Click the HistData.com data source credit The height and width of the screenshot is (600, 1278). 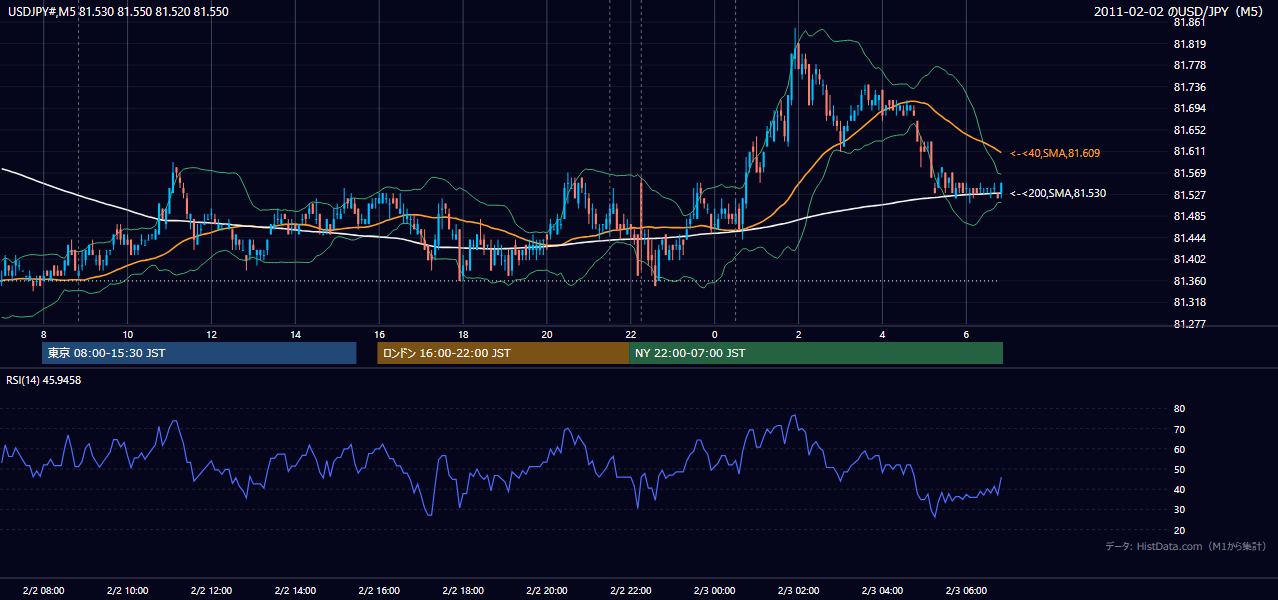click(1186, 546)
